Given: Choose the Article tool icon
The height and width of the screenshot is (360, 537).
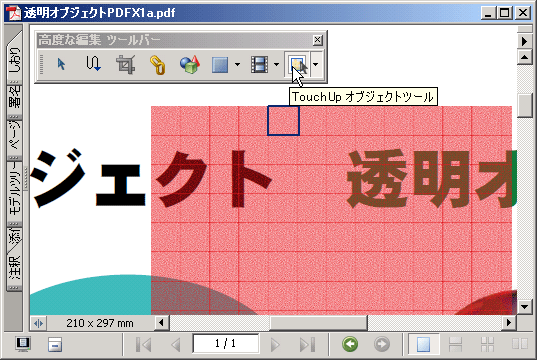Looking at the screenshot, I should coord(93,64).
